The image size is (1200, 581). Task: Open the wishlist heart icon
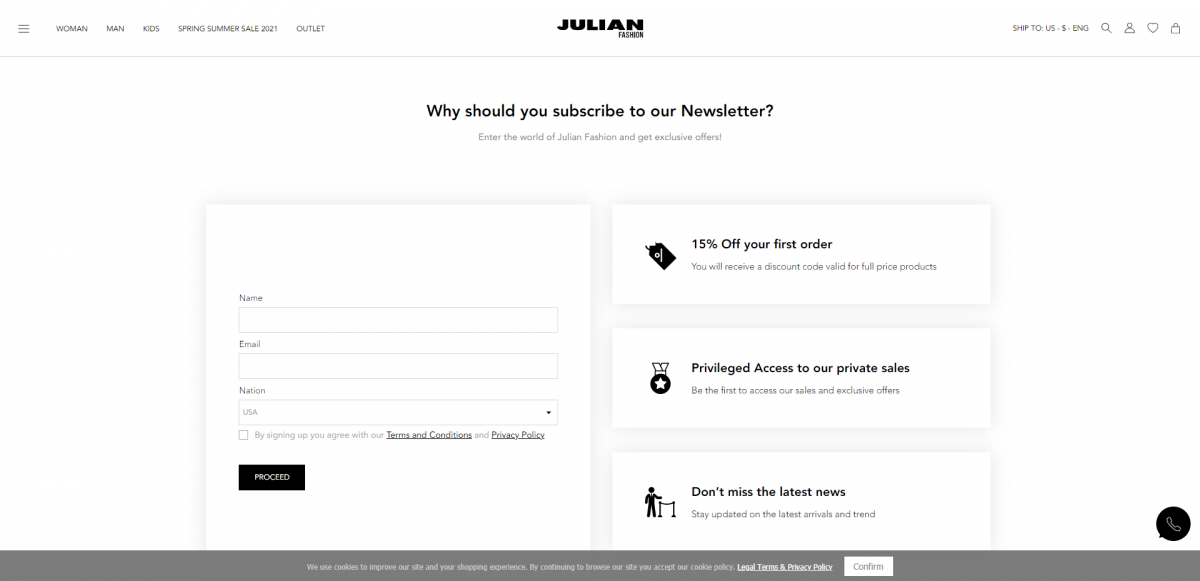[x=1152, y=28]
